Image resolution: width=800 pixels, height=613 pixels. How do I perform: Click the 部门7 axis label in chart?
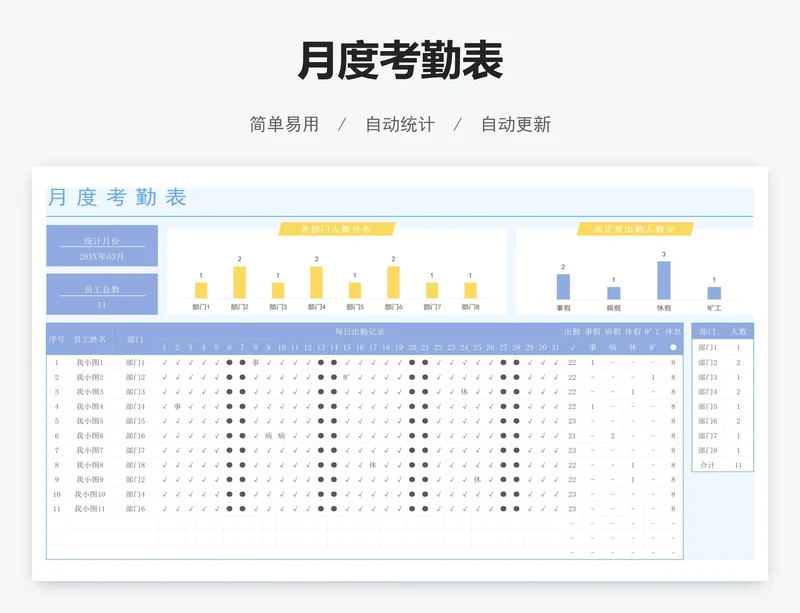click(x=432, y=307)
